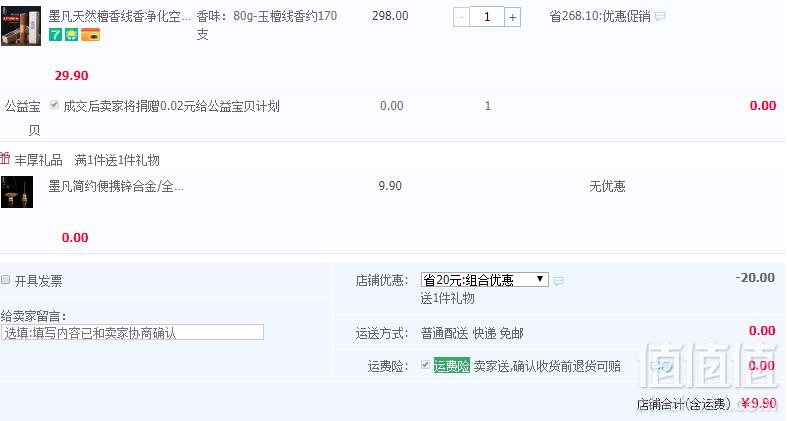Viewport: 787px width, 421px height.
Task: Toggle the 运费险 shipping insurance checkbox
Action: click(x=425, y=365)
